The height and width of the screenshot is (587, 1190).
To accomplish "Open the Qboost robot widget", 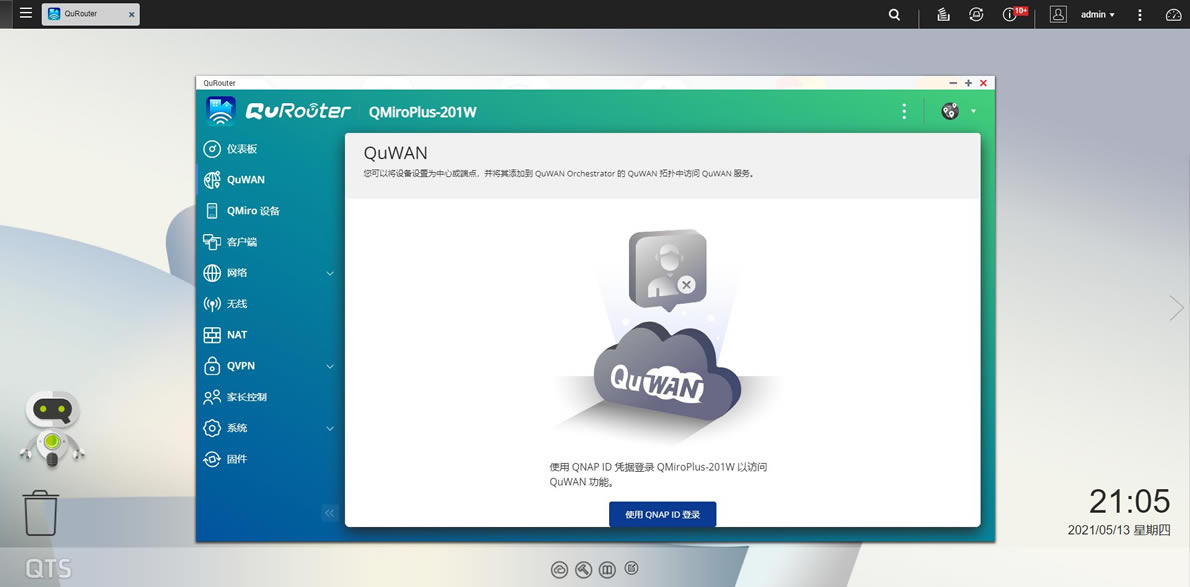I will pos(52,429).
